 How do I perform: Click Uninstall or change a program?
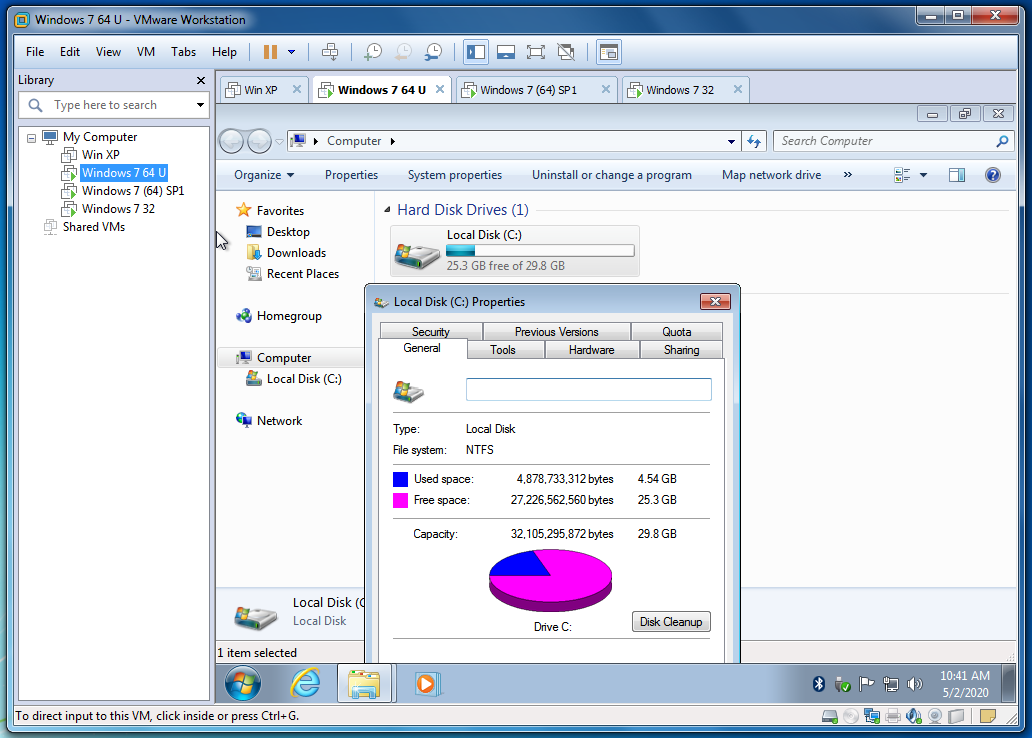(611, 175)
